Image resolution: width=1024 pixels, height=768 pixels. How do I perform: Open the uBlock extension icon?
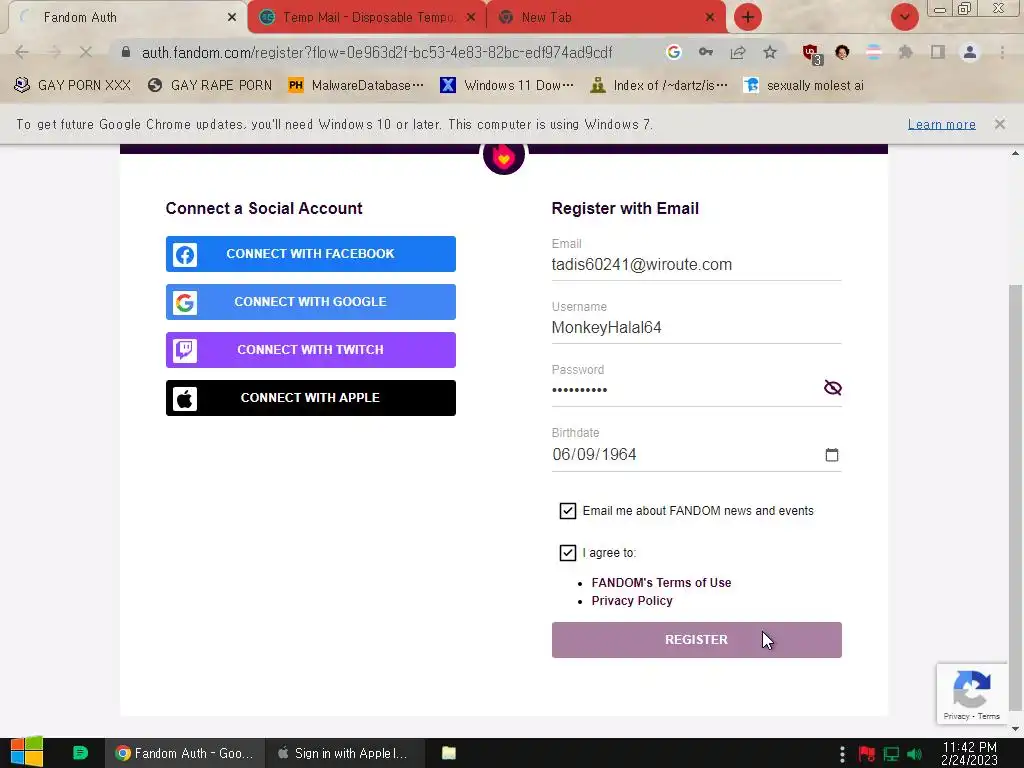tap(812, 54)
